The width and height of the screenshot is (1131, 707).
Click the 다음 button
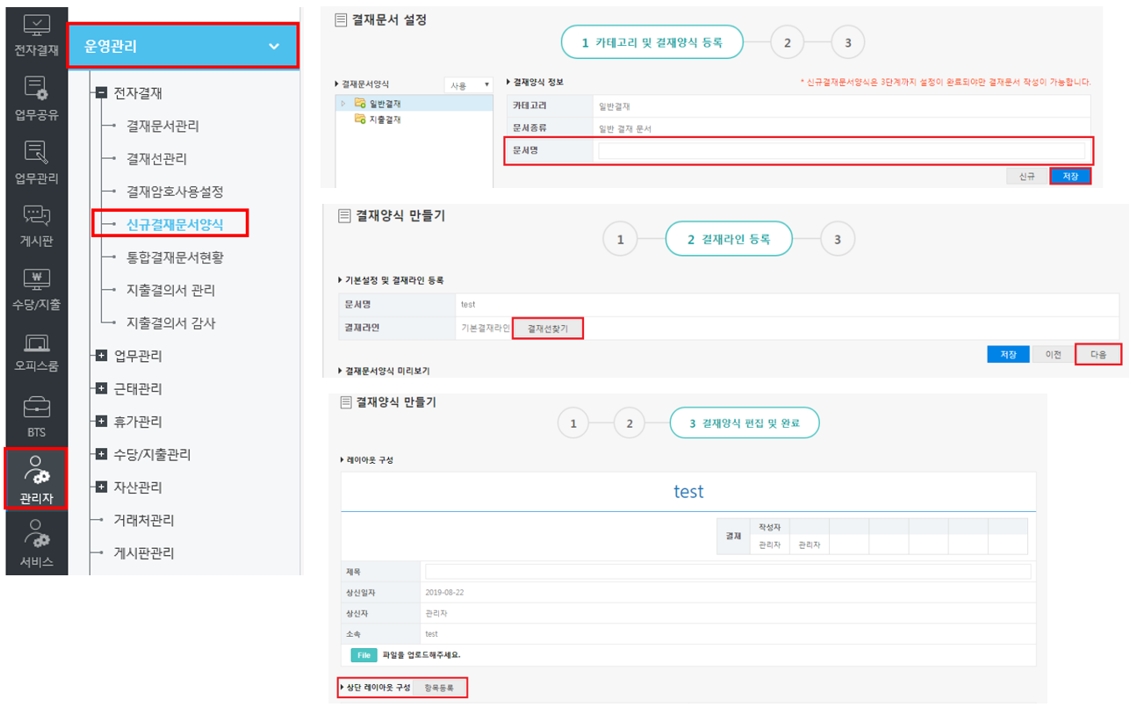click(1098, 354)
